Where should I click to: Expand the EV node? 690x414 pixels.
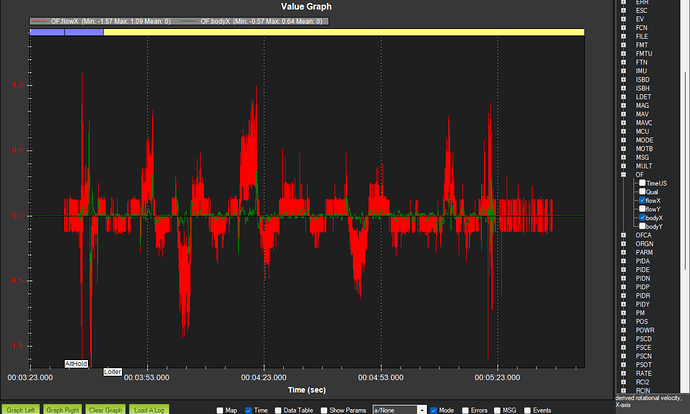click(624, 19)
